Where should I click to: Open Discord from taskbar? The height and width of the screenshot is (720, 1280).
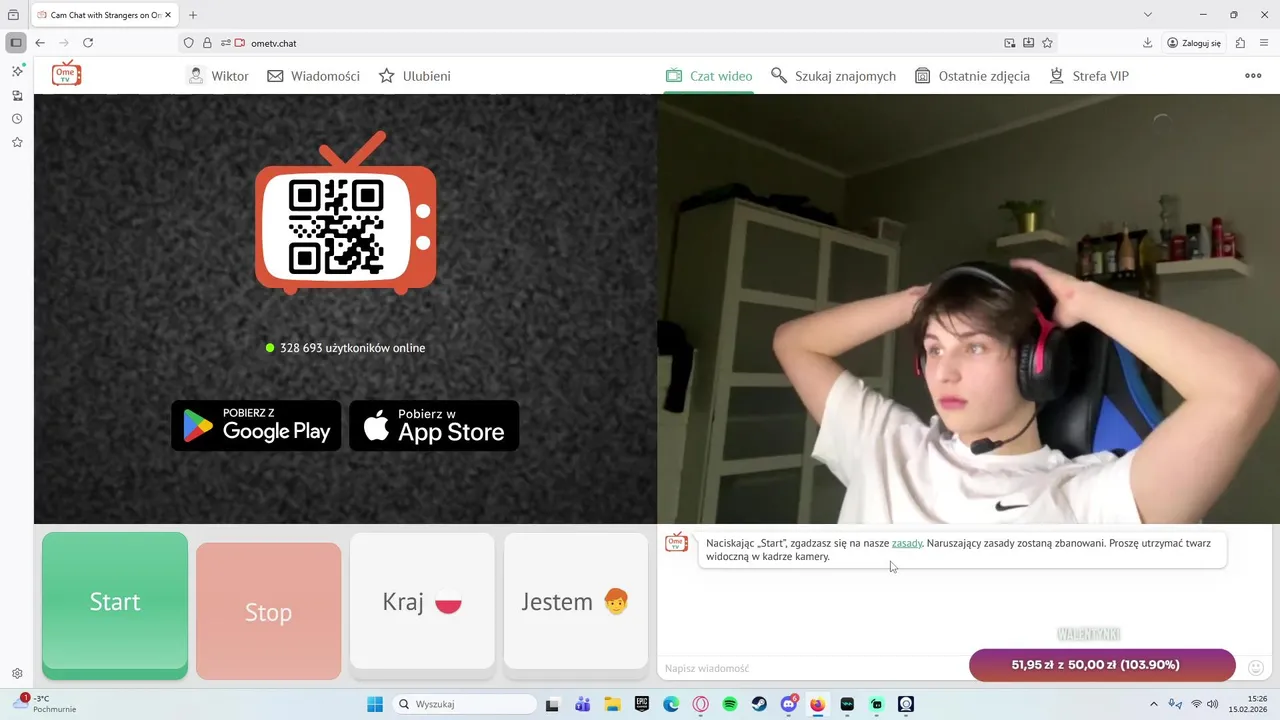click(789, 704)
